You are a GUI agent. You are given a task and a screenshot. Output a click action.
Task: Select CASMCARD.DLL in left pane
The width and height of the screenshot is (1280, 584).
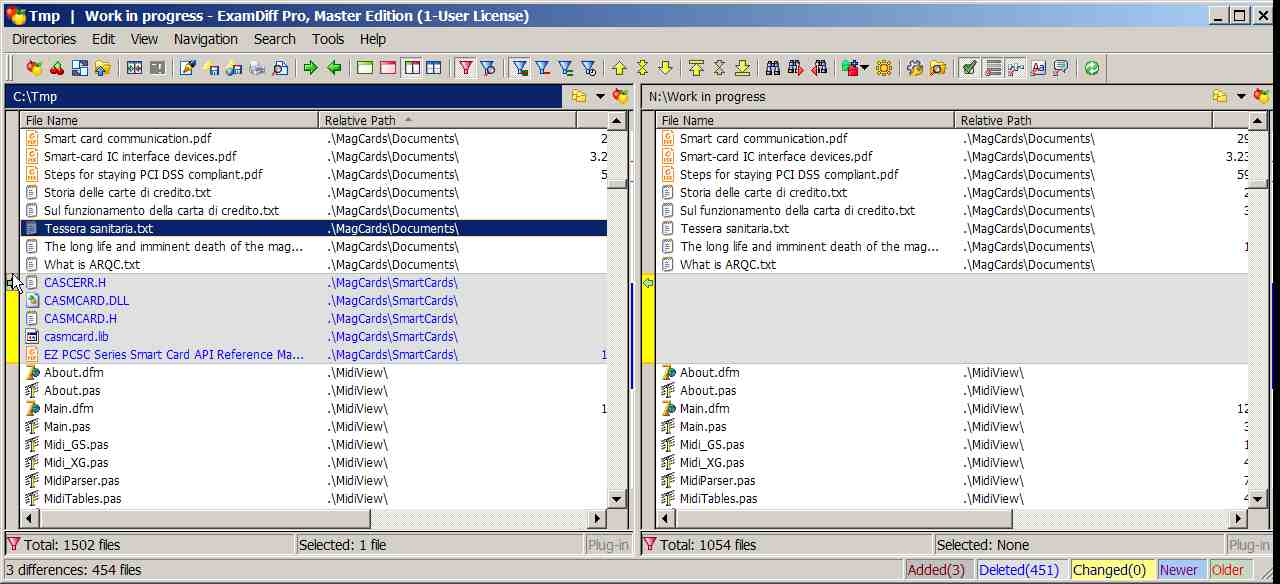[x=86, y=300]
